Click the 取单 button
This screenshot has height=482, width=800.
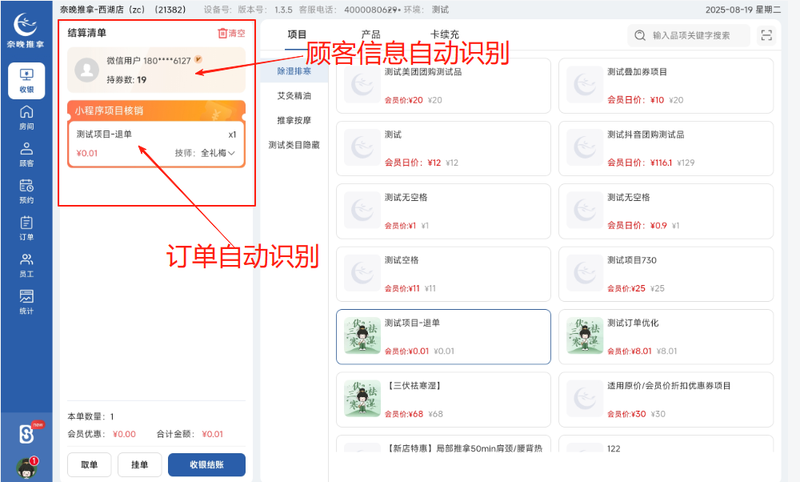click(x=89, y=465)
